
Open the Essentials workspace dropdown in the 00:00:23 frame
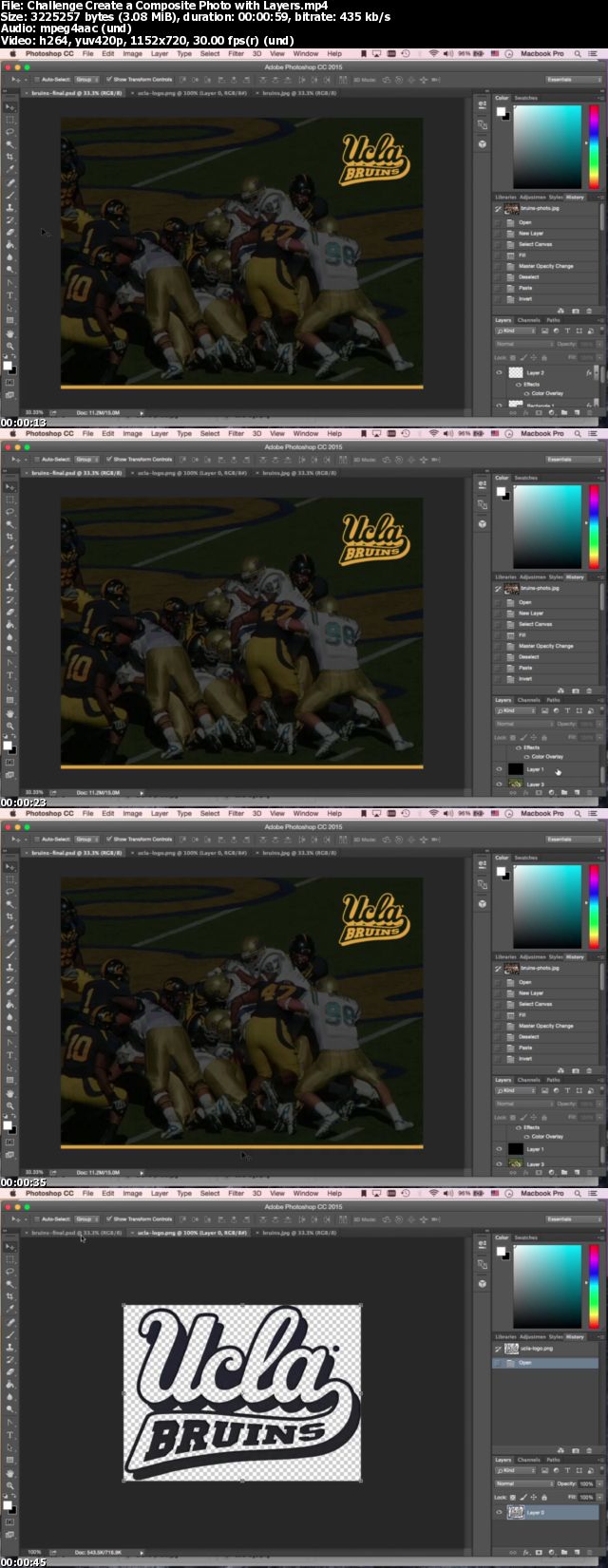(x=573, y=460)
